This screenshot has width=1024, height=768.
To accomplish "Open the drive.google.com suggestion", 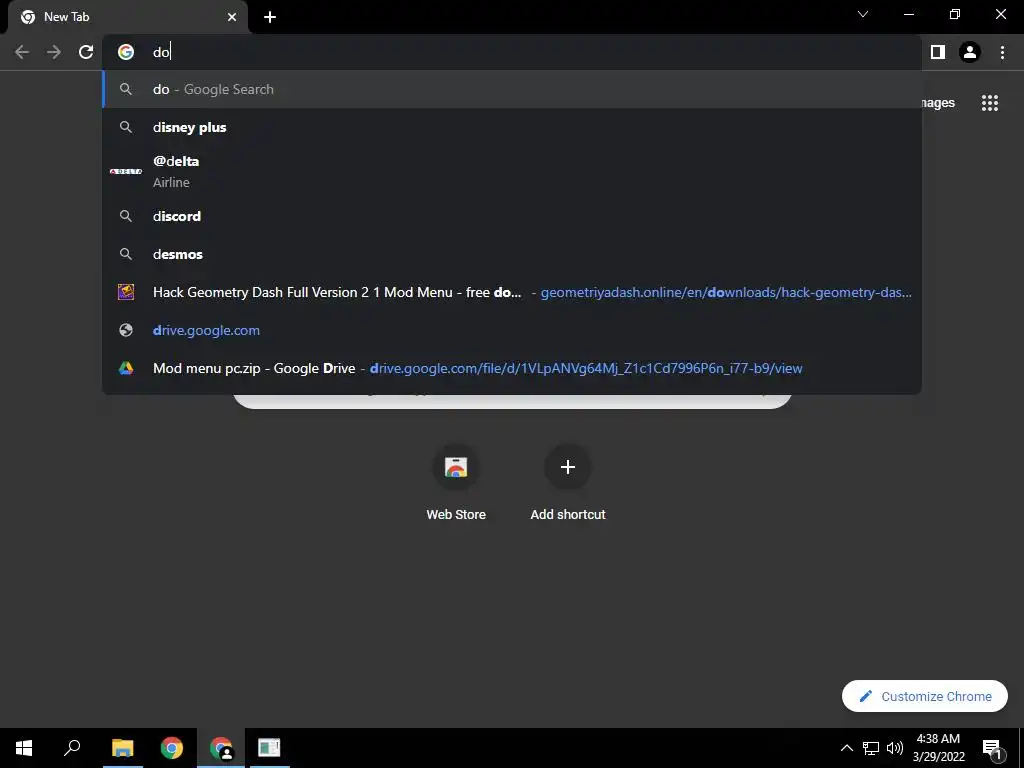I will click(x=512, y=330).
